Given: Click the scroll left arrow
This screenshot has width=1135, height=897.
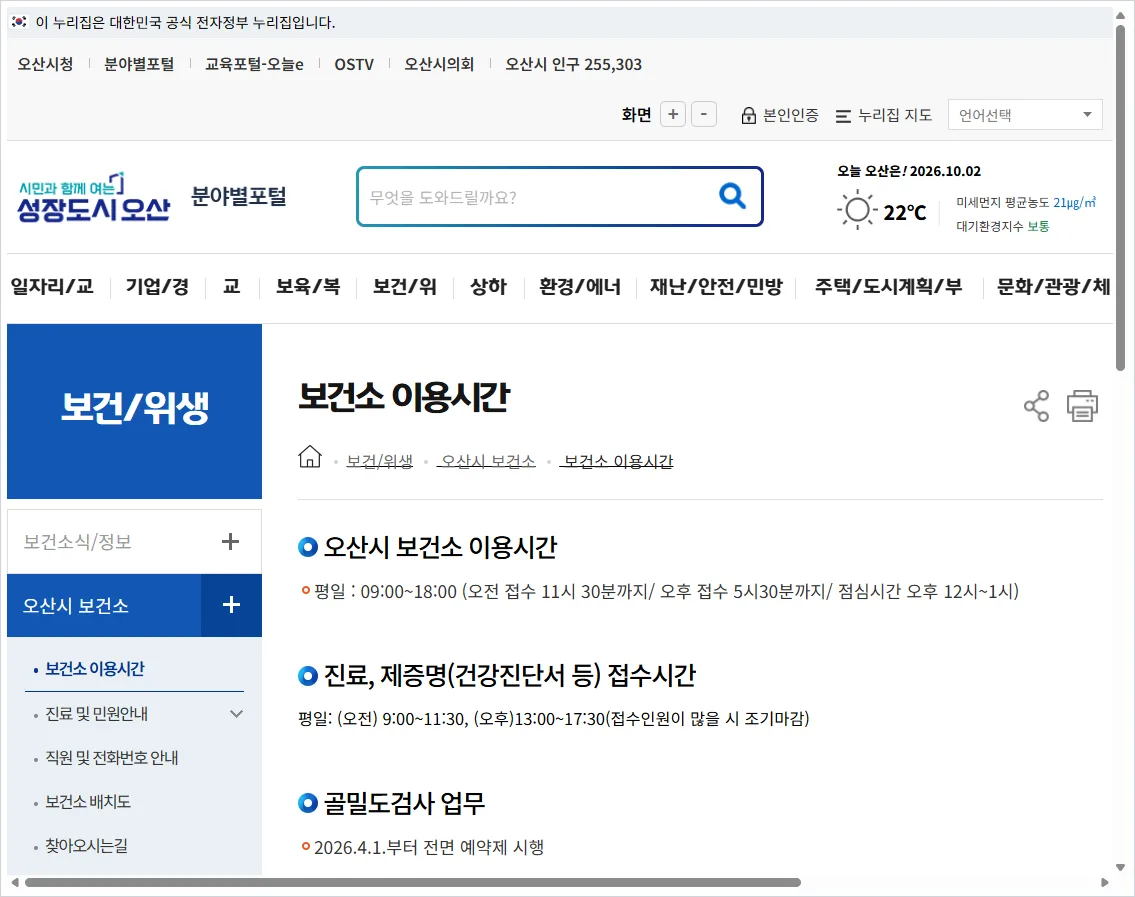Looking at the screenshot, I should pos(14,883).
